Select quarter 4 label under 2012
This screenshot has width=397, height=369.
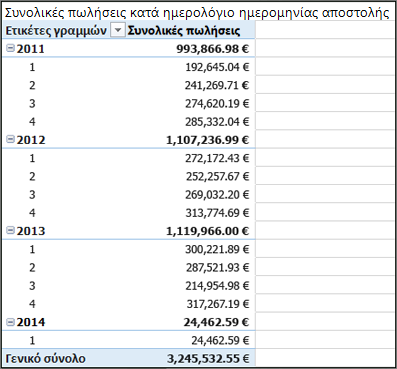(32, 213)
